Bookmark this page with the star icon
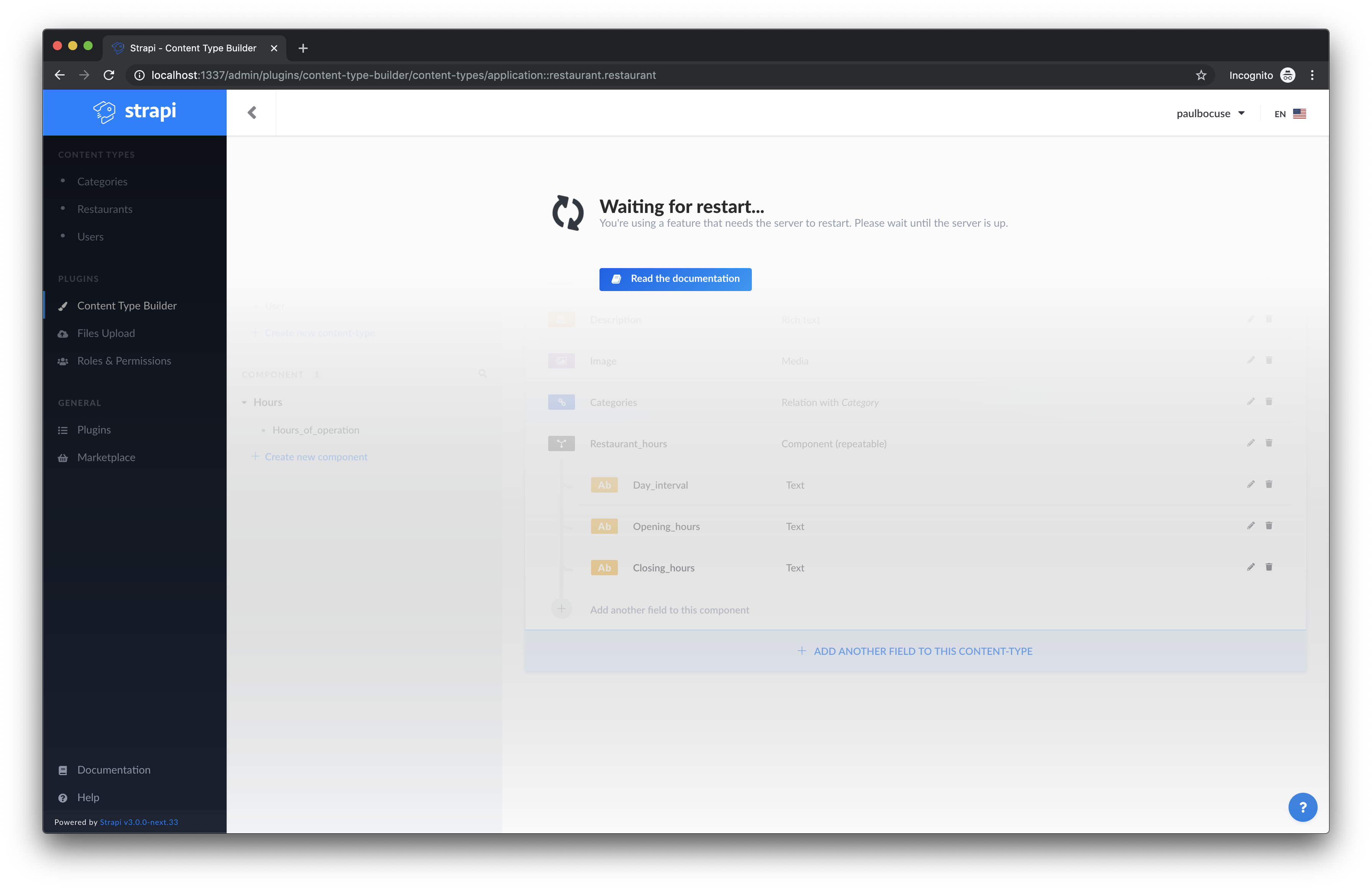 pyautogui.click(x=1201, y=75)
